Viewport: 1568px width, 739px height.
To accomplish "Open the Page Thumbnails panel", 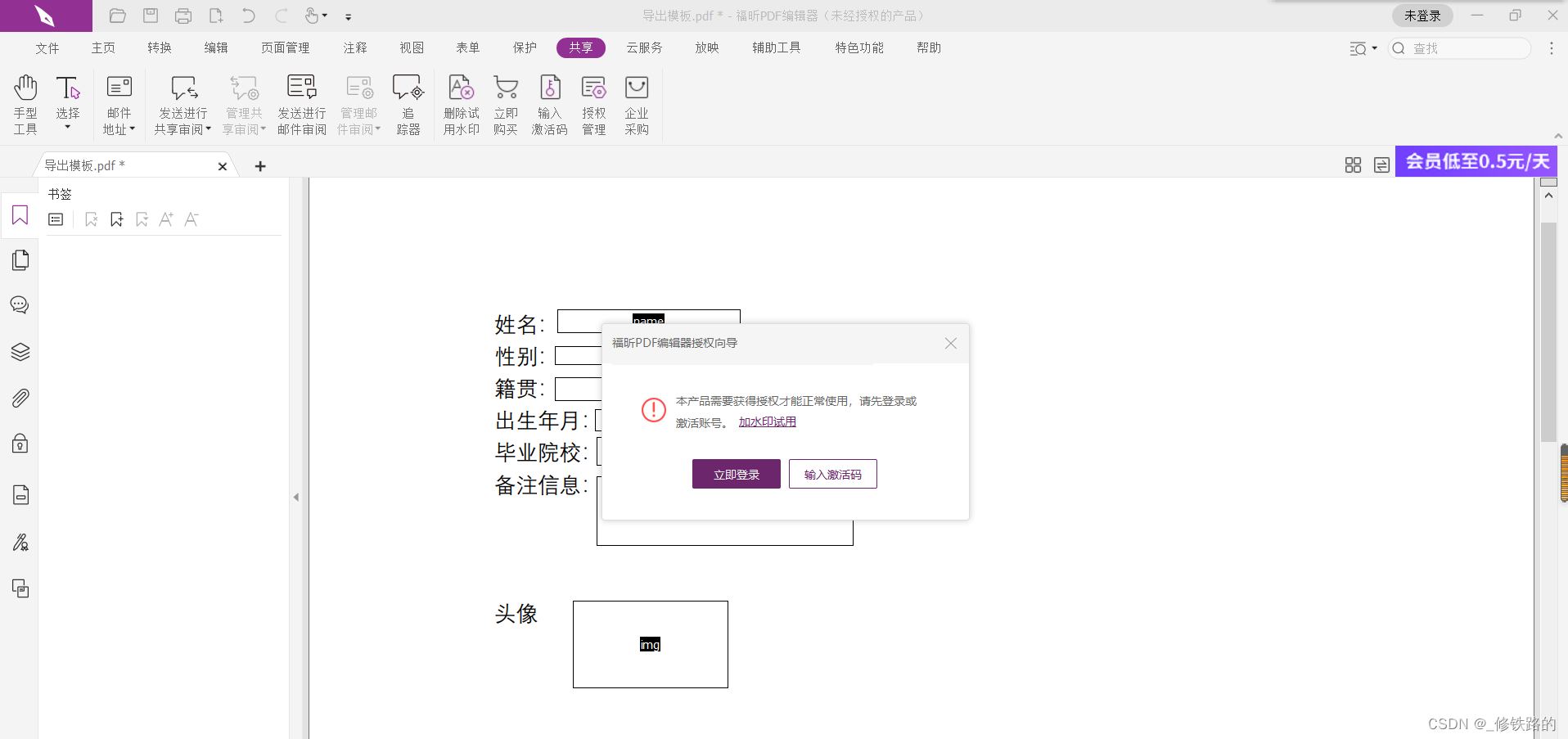I will click(20, 259).
